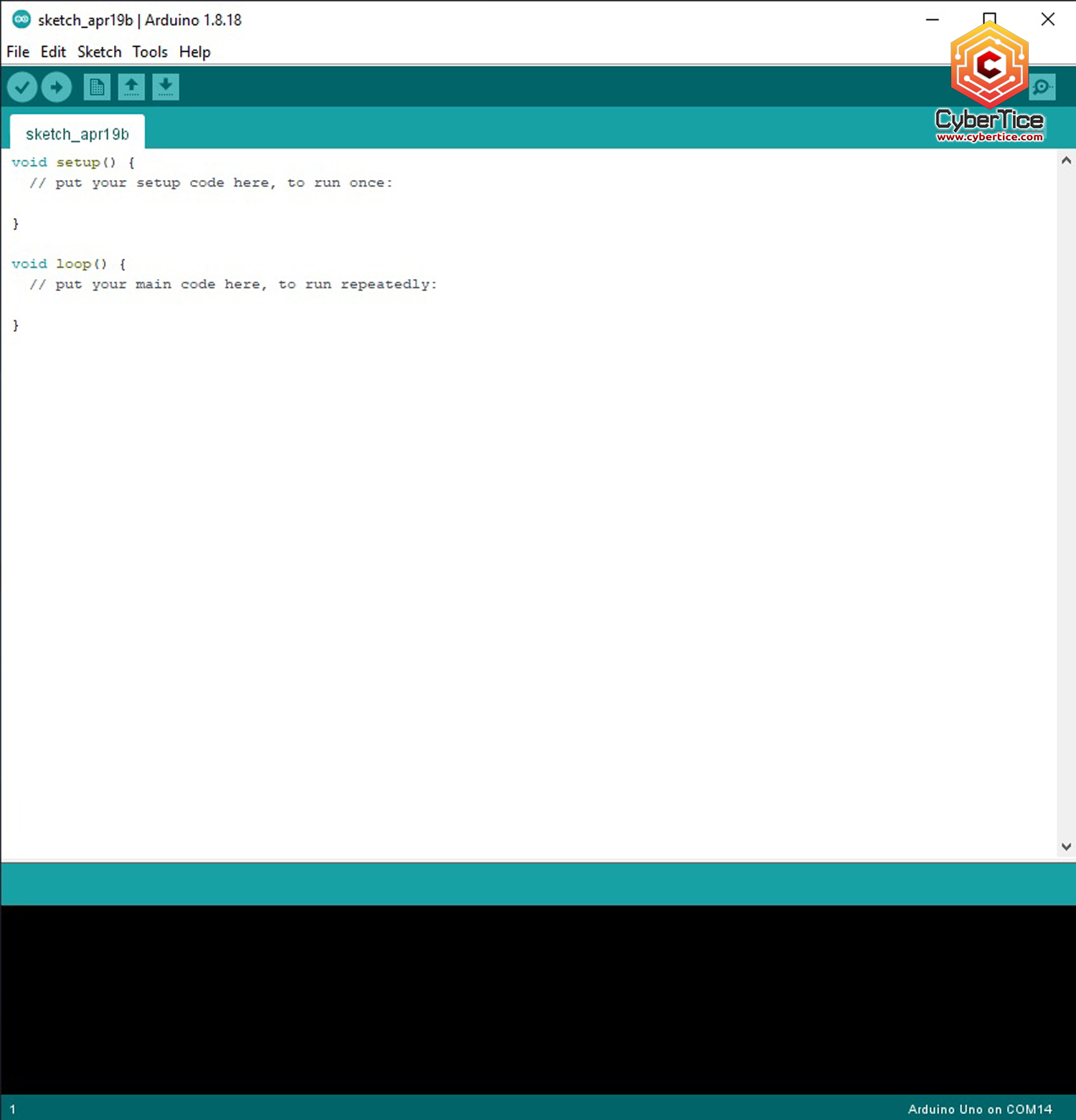
Task: Click the CyberTice logo graphic
Action: coord(990,68)
